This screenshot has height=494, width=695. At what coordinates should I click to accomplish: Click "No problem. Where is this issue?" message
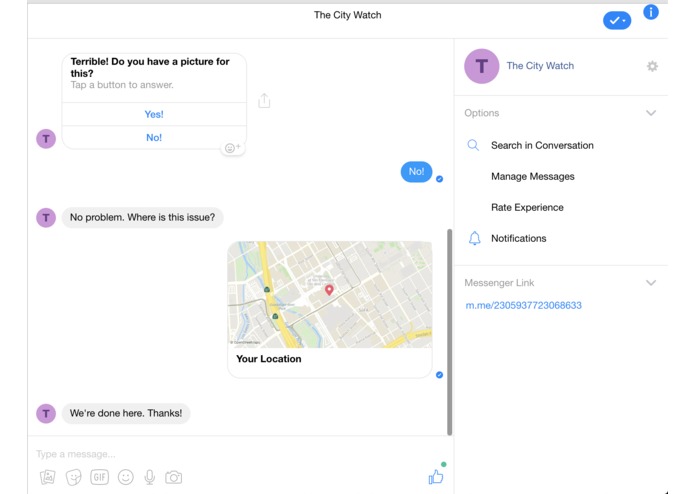pos(142,218)
